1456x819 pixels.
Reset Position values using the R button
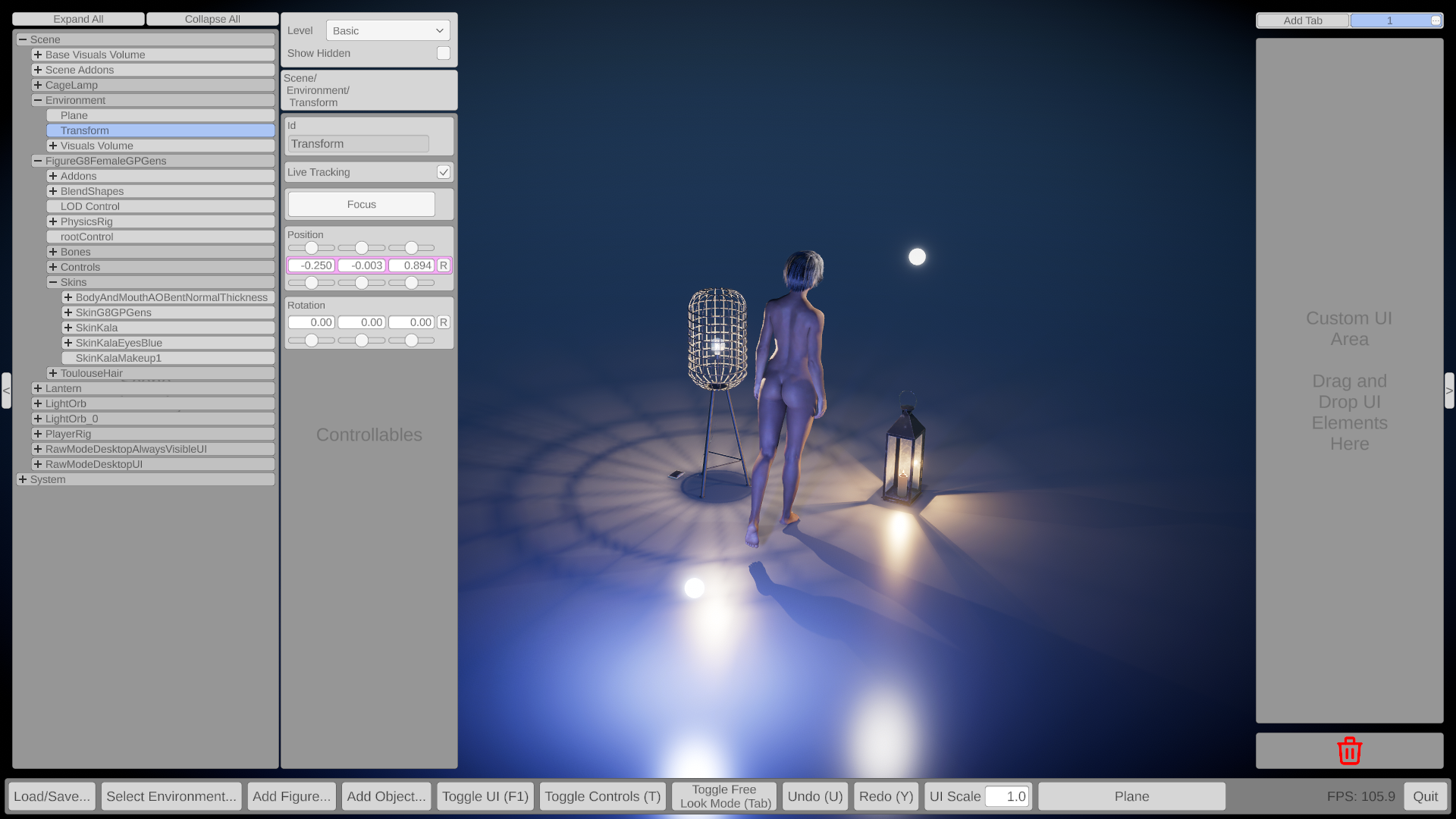443,265
